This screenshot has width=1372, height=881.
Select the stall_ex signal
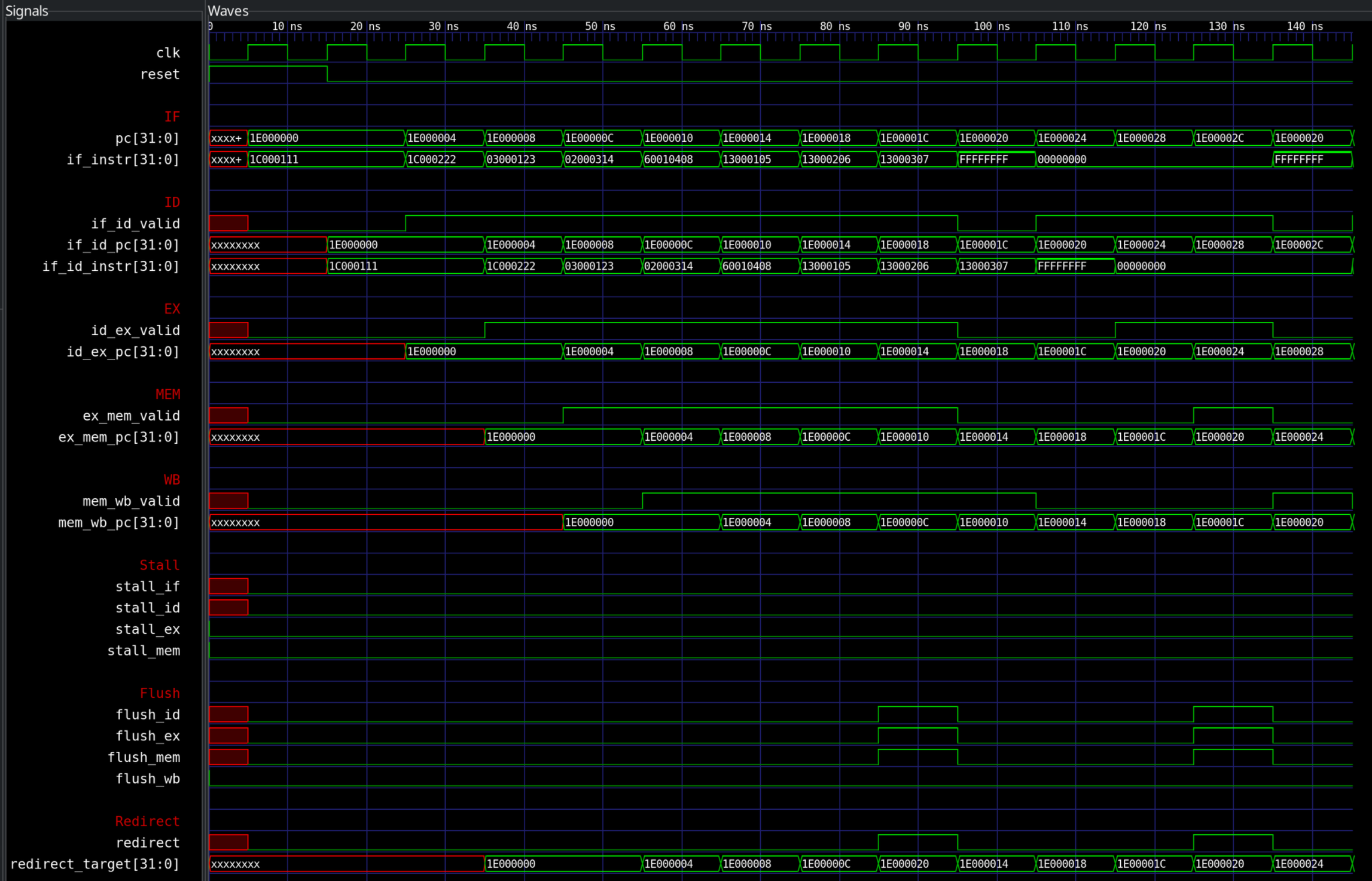tap(147, 630)
